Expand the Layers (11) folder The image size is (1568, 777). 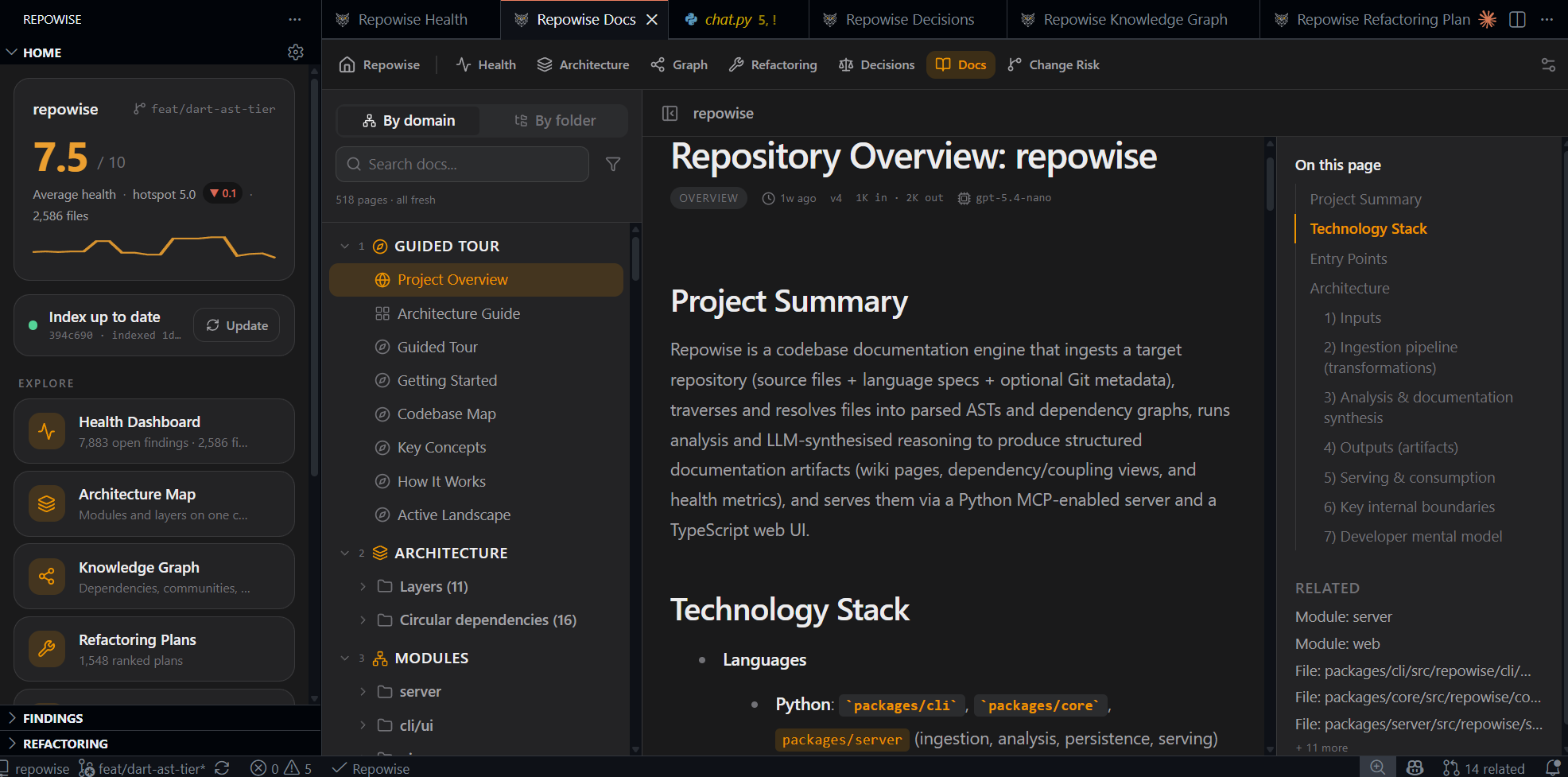[363, 586]
